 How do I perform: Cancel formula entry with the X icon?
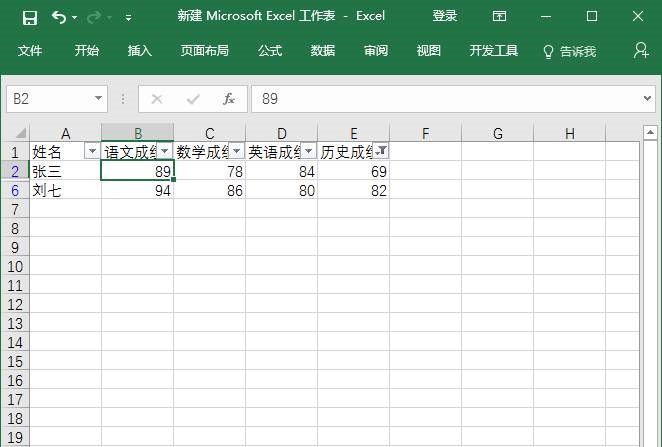pos(157,99)
